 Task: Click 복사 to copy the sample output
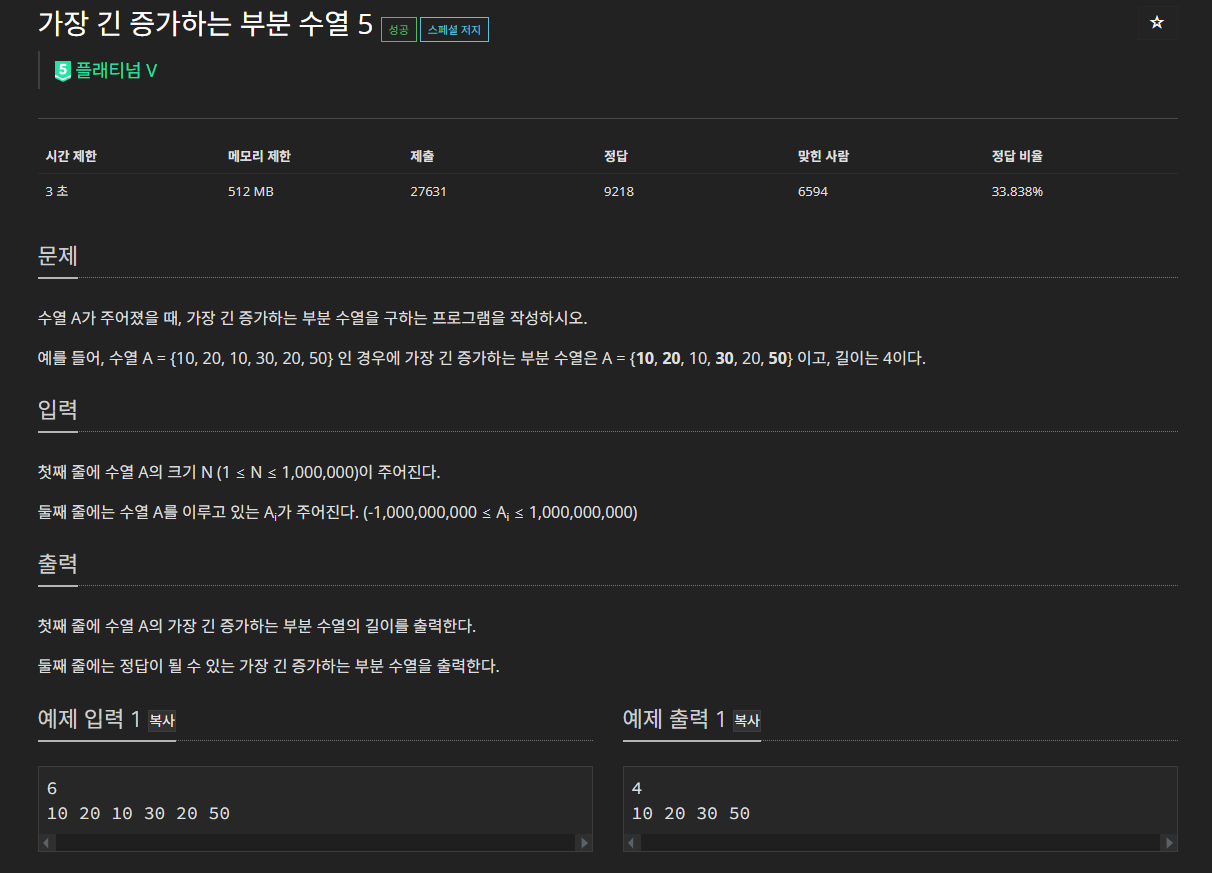pyautogui.click(x=746, y=721)
